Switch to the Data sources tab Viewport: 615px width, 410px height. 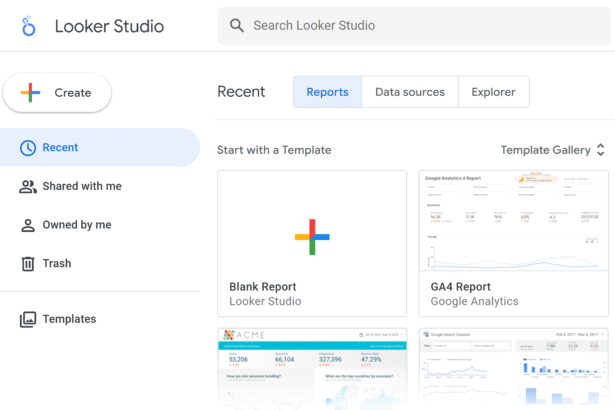coord(409,92)
